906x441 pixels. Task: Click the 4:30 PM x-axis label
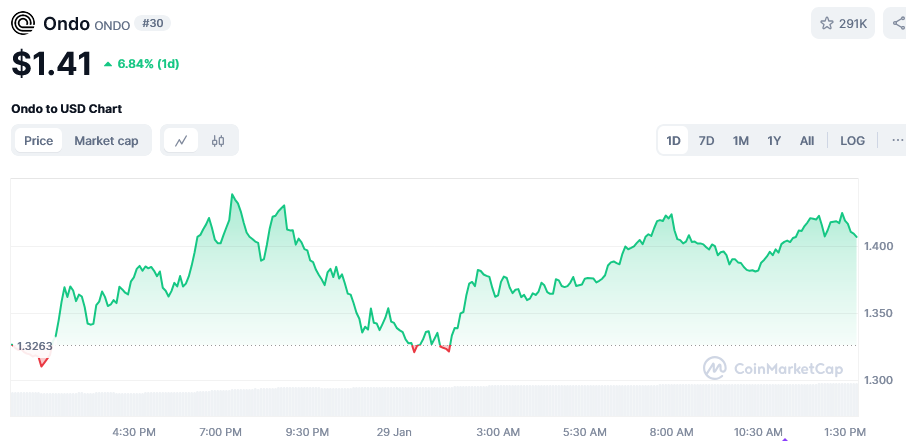pyautogui.click(x=134, y=432)
